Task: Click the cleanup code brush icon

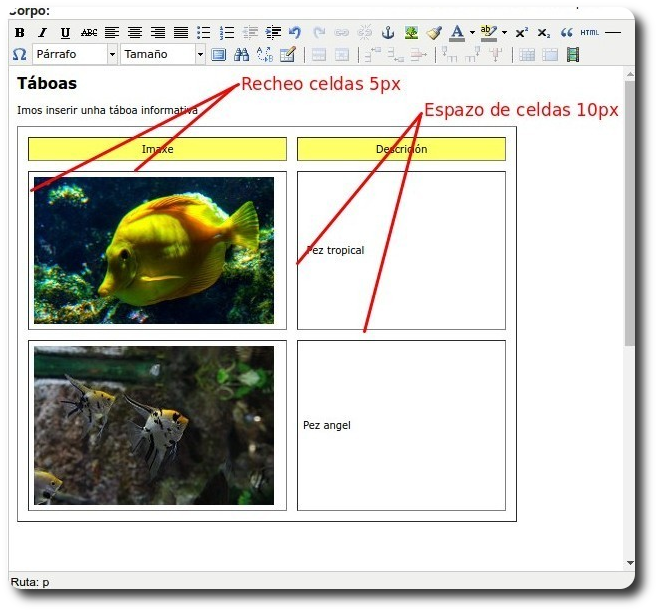Action: pyautogui.click(x=433, y=33)
